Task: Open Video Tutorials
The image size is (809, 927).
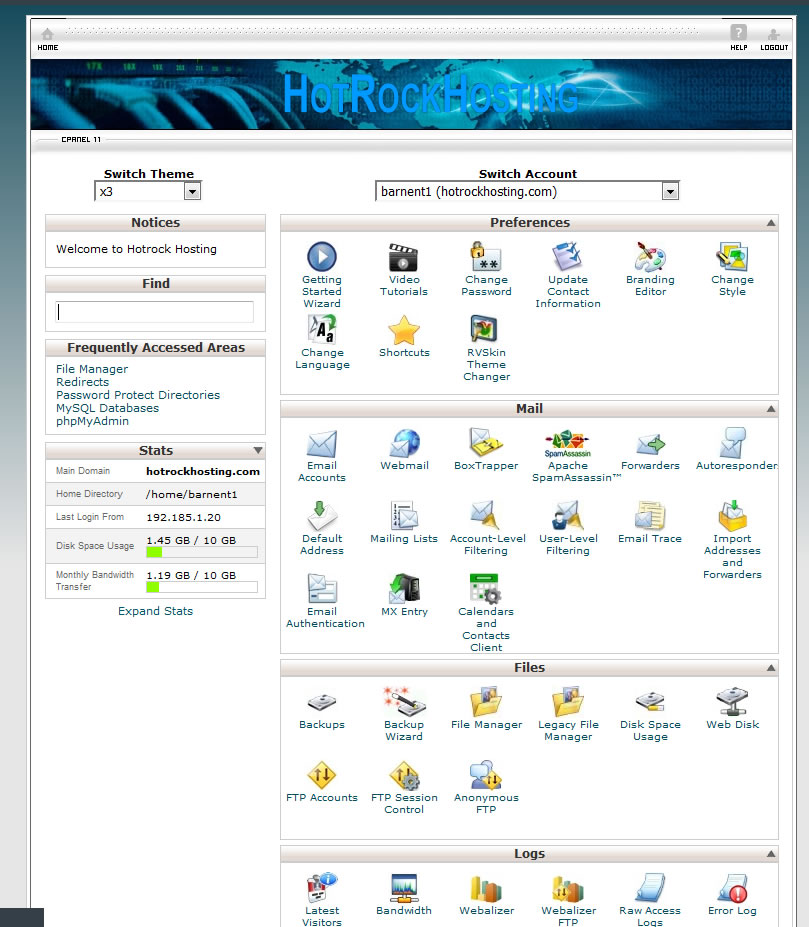Action: pyautogui.click(x=404, y=257)
